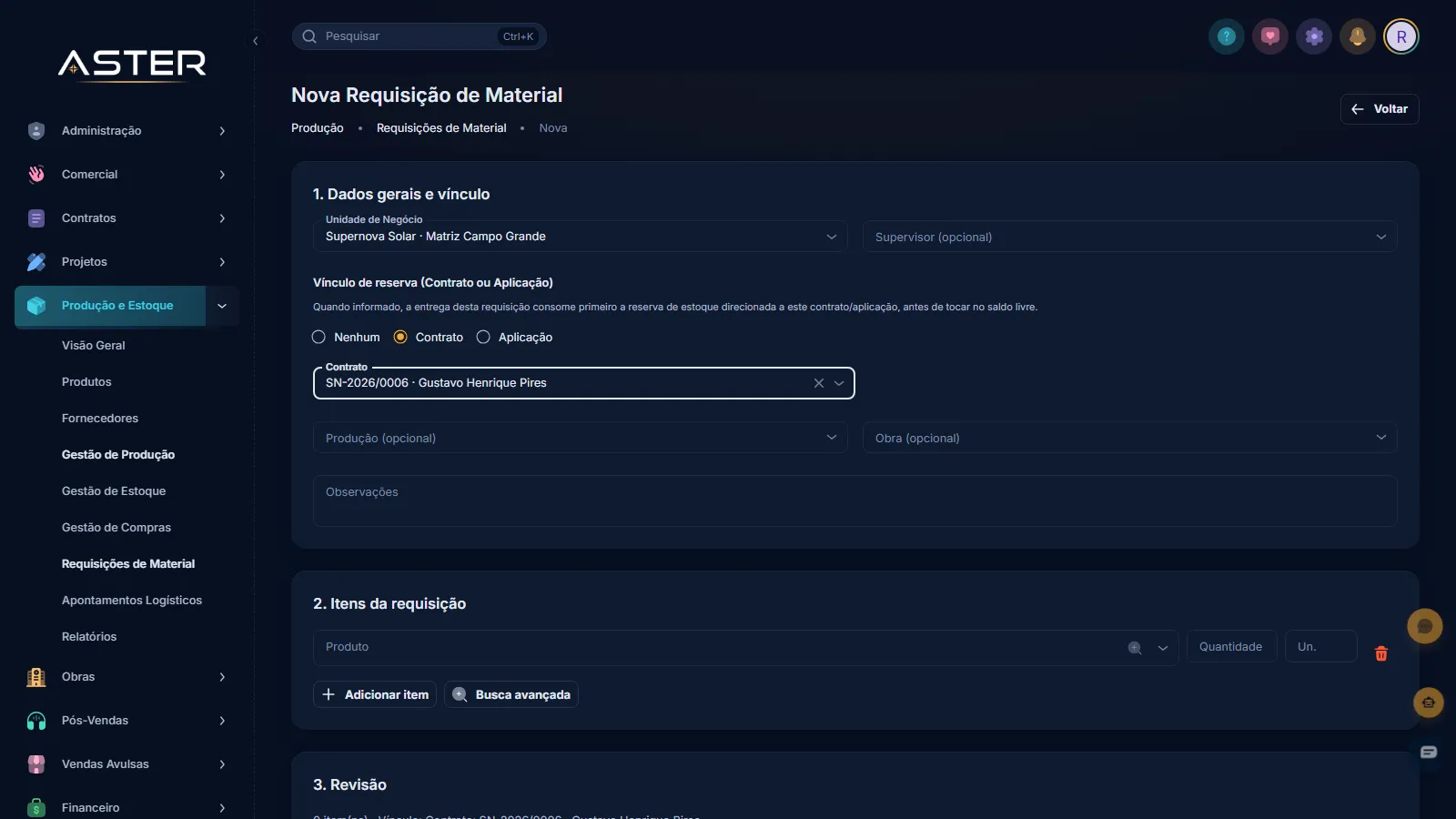
Task: Click the Adicionar item button
Action: (375, 694)
